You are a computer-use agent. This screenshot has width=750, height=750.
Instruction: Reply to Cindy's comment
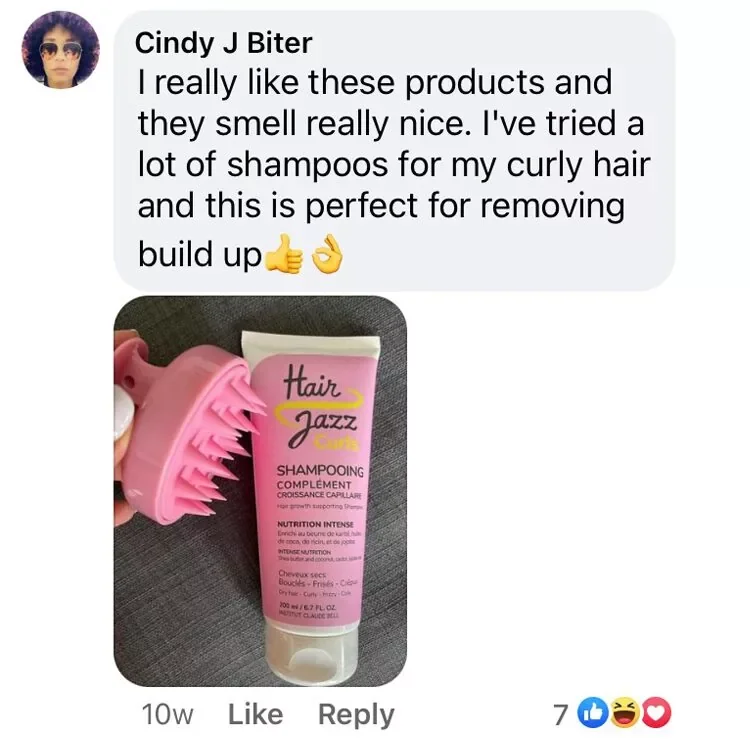click(x=356, y=716)
